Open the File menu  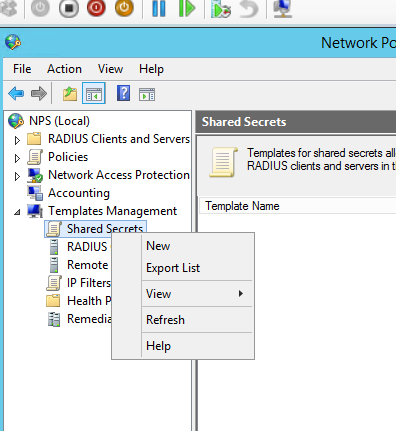[x=22, y=69]
